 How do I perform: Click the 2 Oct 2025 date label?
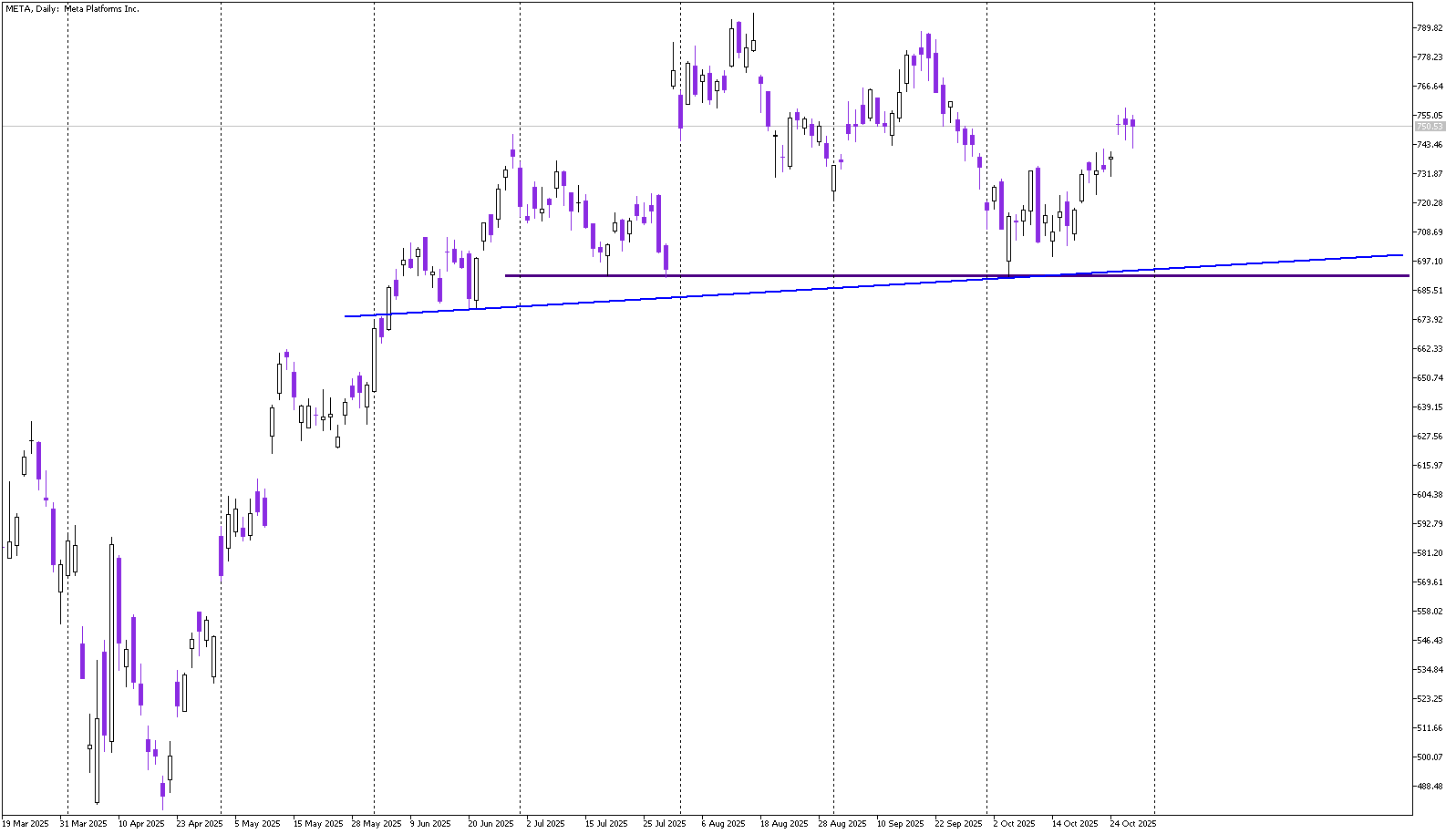point(1014,824)
